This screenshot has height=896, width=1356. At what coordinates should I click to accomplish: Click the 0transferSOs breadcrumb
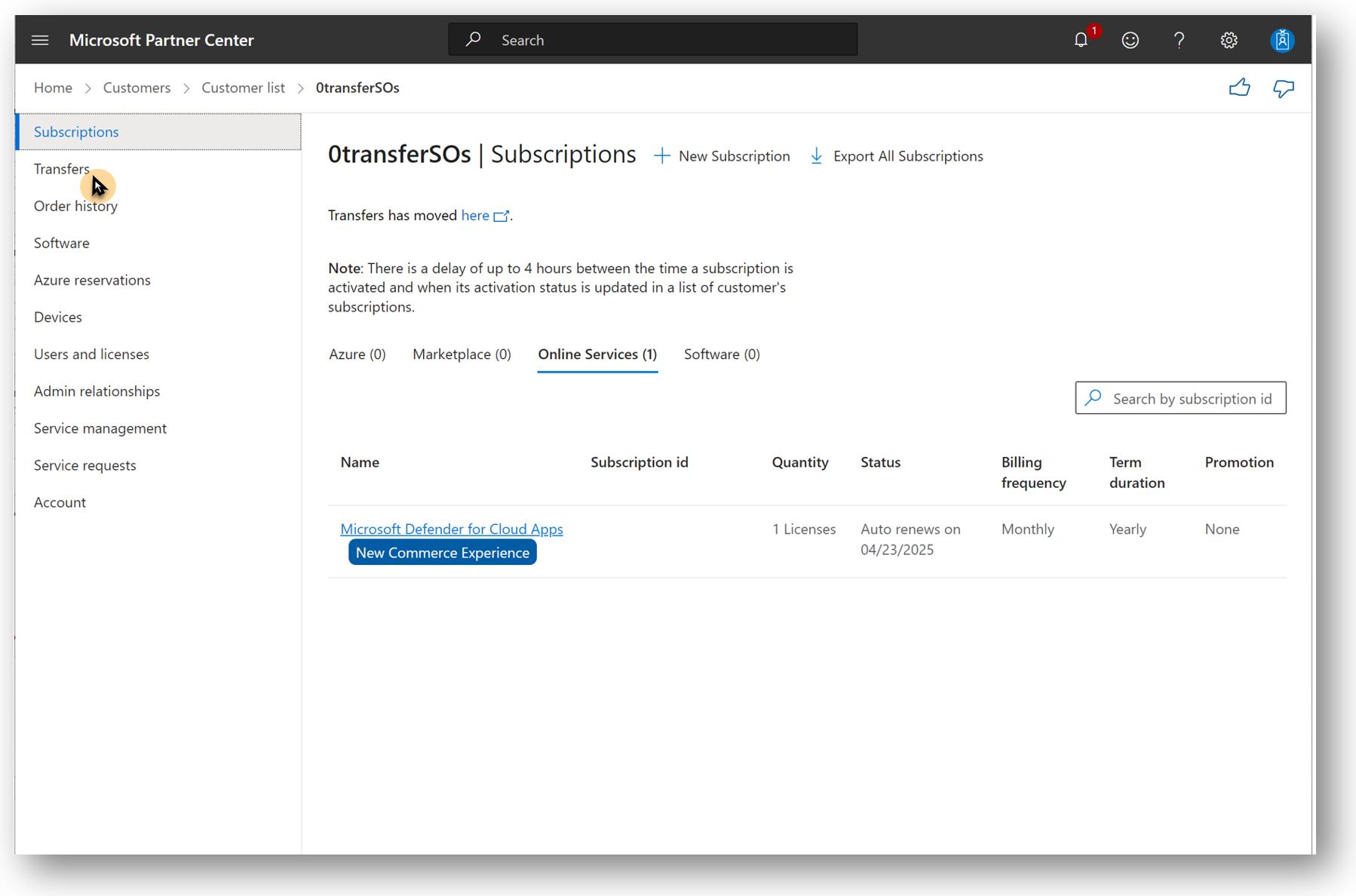(x=357, y=87)
